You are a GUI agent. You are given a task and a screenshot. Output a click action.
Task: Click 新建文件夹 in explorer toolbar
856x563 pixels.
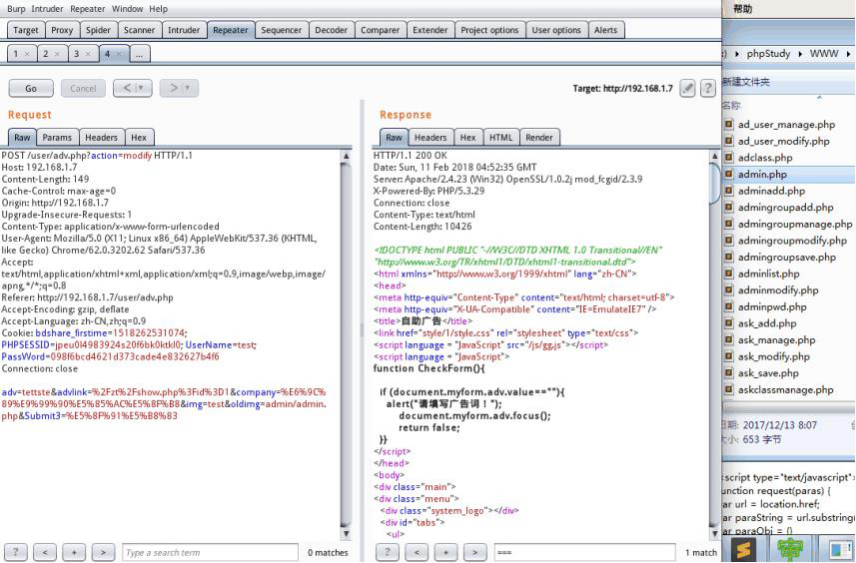point(746,82)
